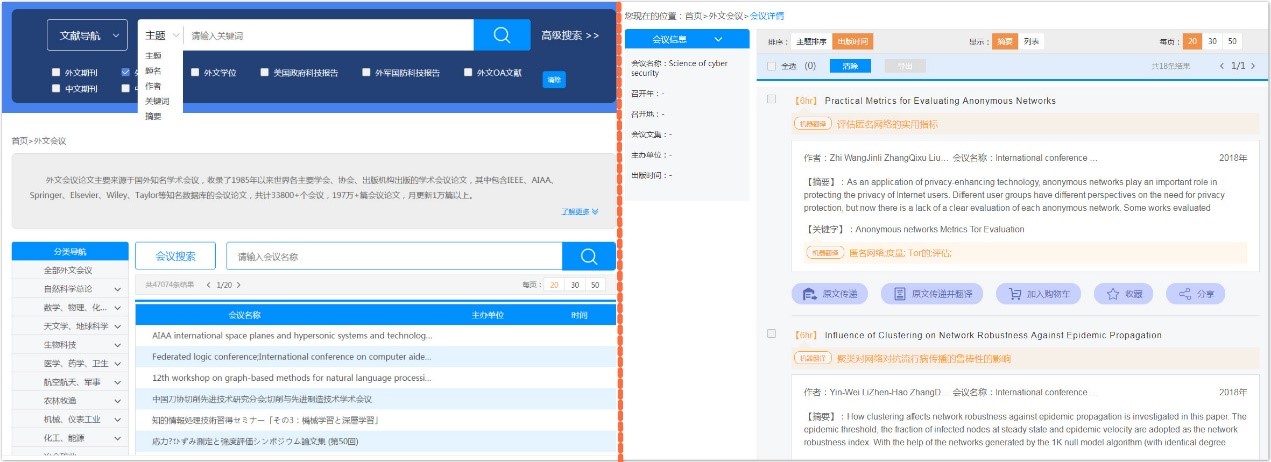Viewport: 1271px width, 462px height.
Task: Choose 作者 from the search field list
Action: [x=152, y=86]
